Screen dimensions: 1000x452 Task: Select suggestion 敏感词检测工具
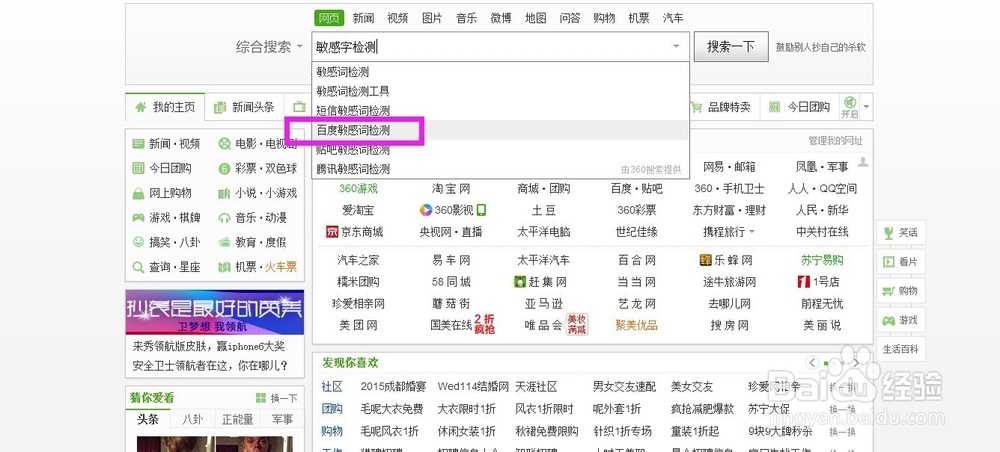(501, 91)
